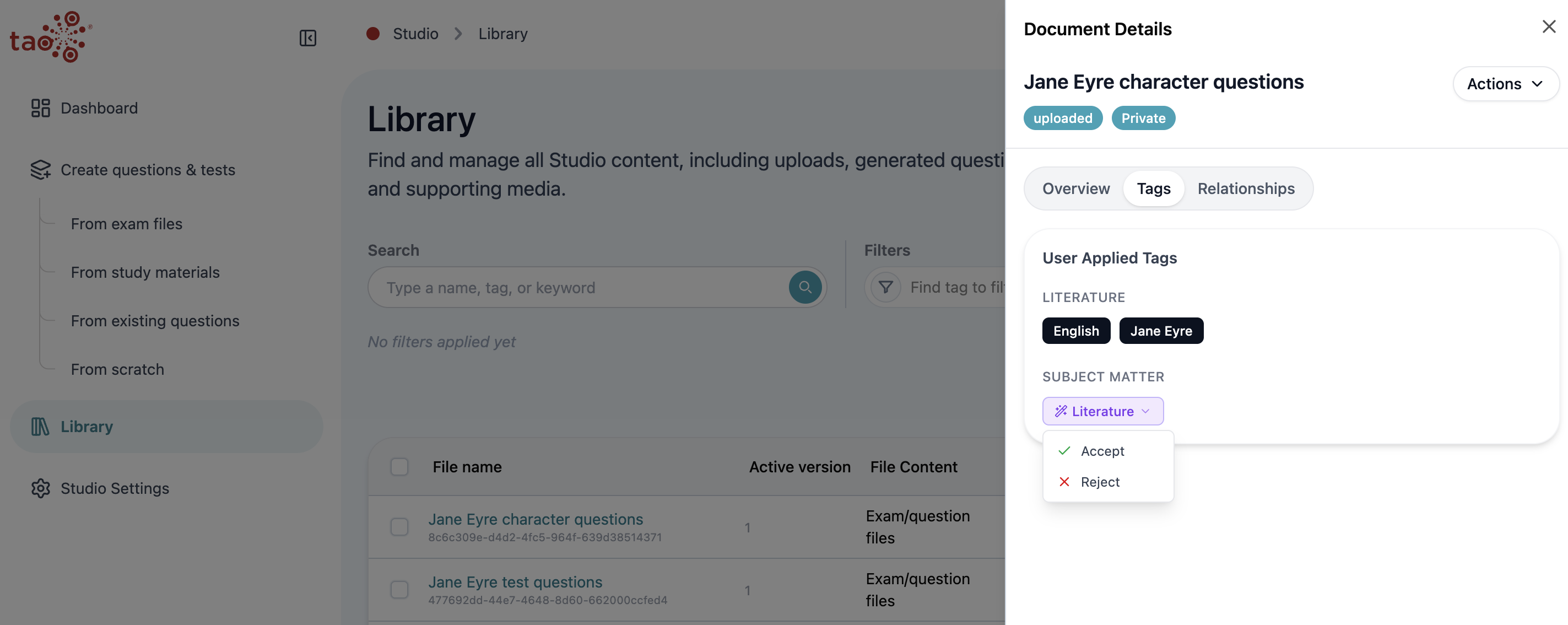Click the magic wand icon on Literature tag
Image resolution: width=1568 pixels, height=625 pixels.
(x=1061, y=411)
